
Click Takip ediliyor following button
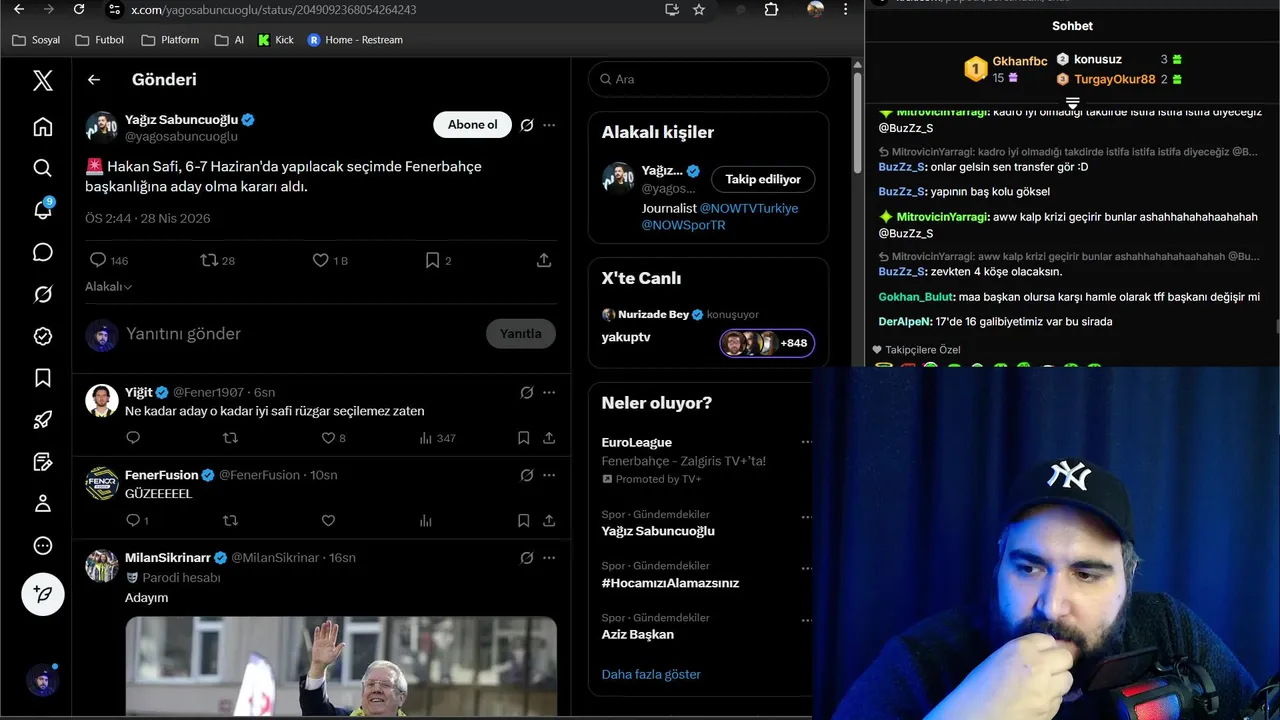(763, 179)
